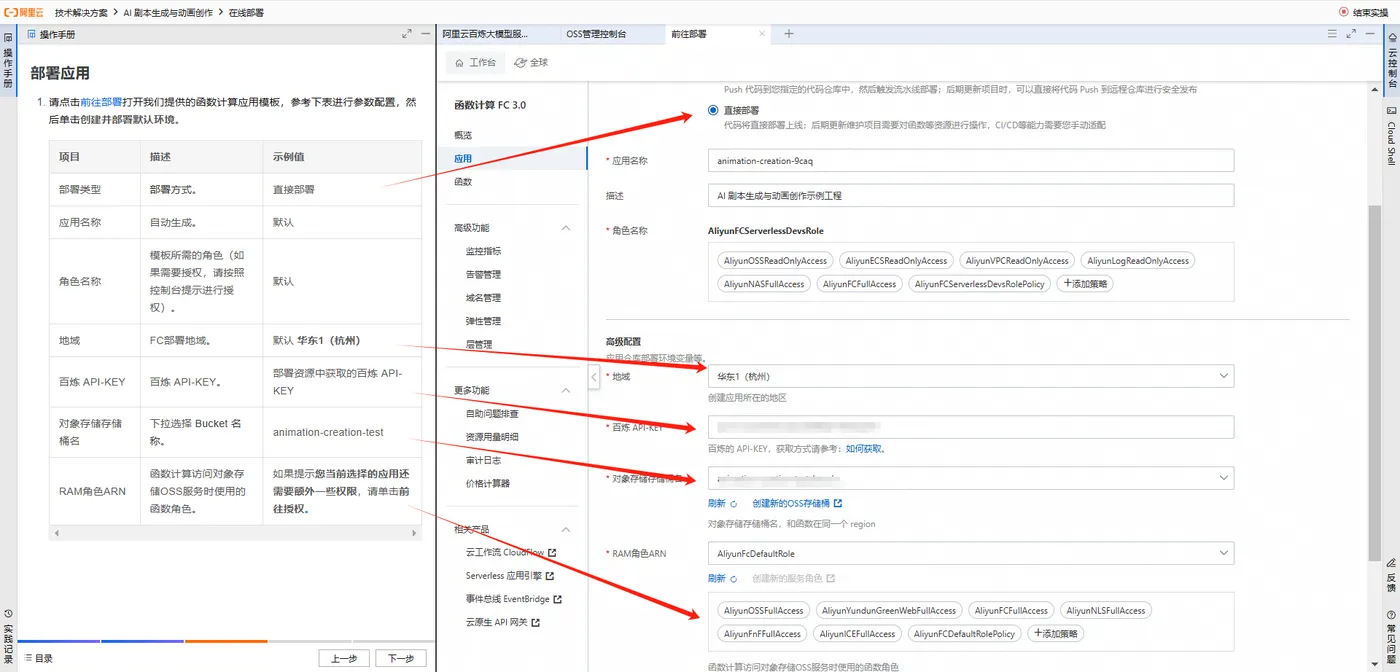The image size is (1400, 672).
Task: Click the 结束实操 button
Action: click(1364, 12)
